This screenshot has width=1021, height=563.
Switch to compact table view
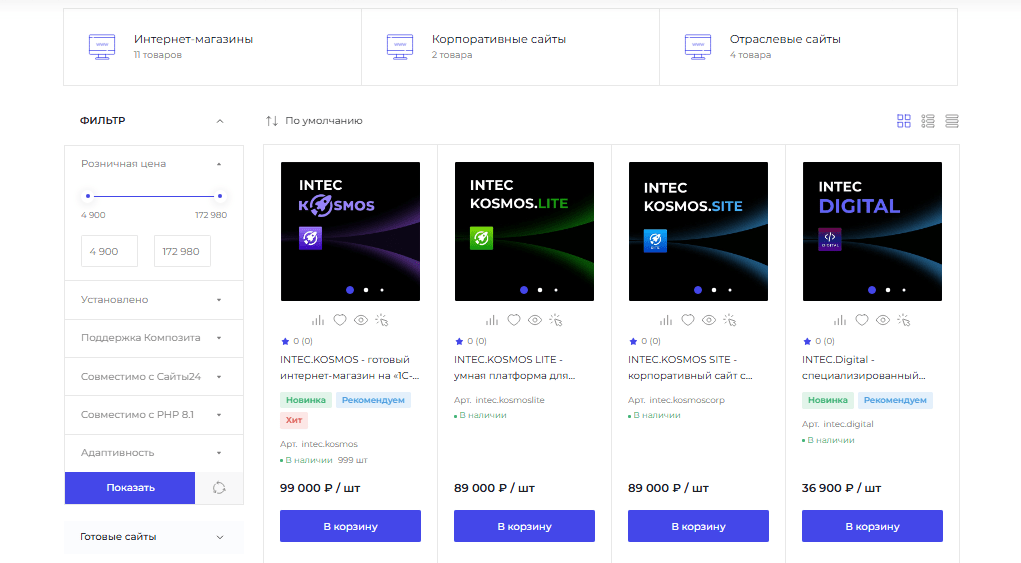(952, 121)
